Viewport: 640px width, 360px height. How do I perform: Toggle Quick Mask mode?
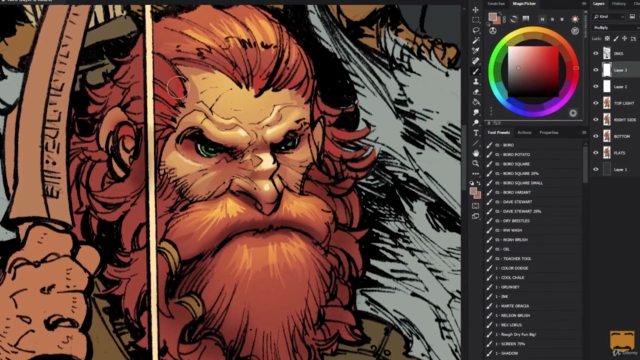pyautogui.click(x=476, y=206)
